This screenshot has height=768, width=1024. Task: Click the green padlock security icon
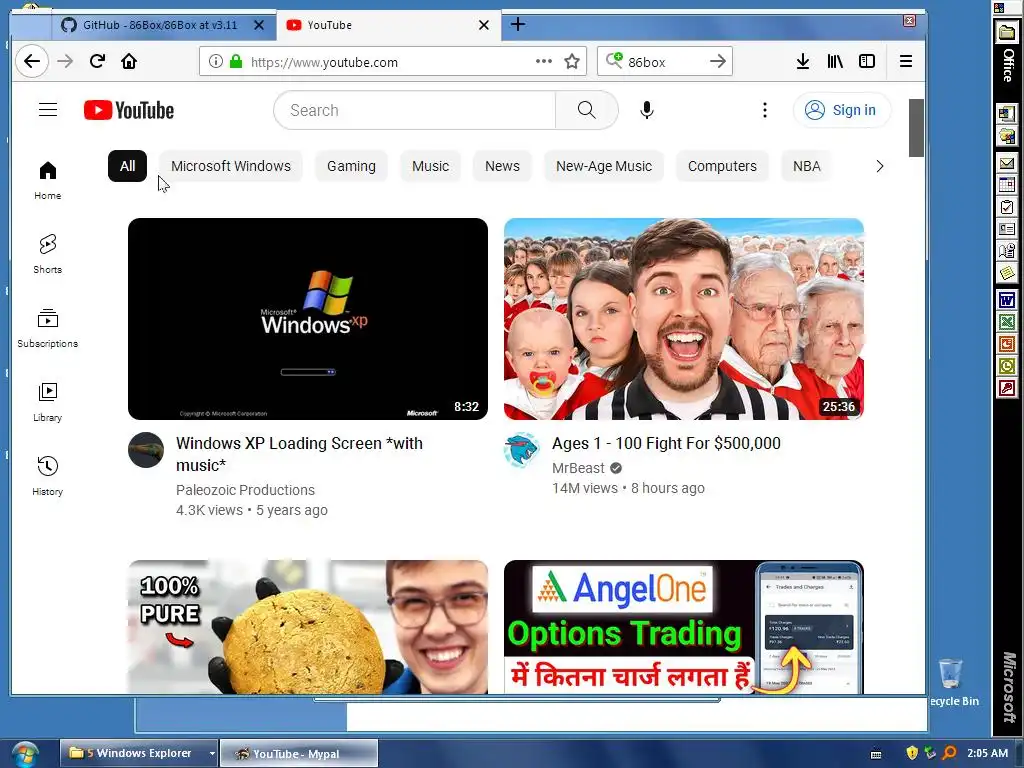[236, 61]
